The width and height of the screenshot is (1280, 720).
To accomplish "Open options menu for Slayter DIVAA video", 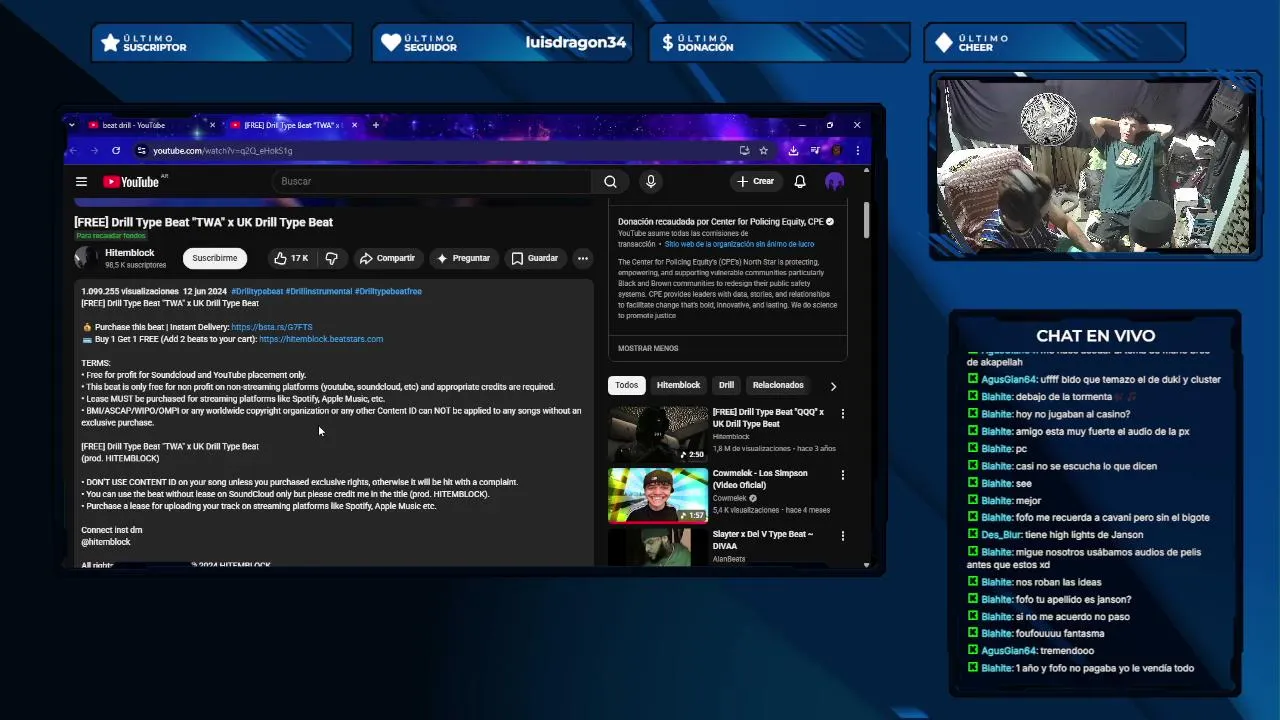I will [842, 536].
